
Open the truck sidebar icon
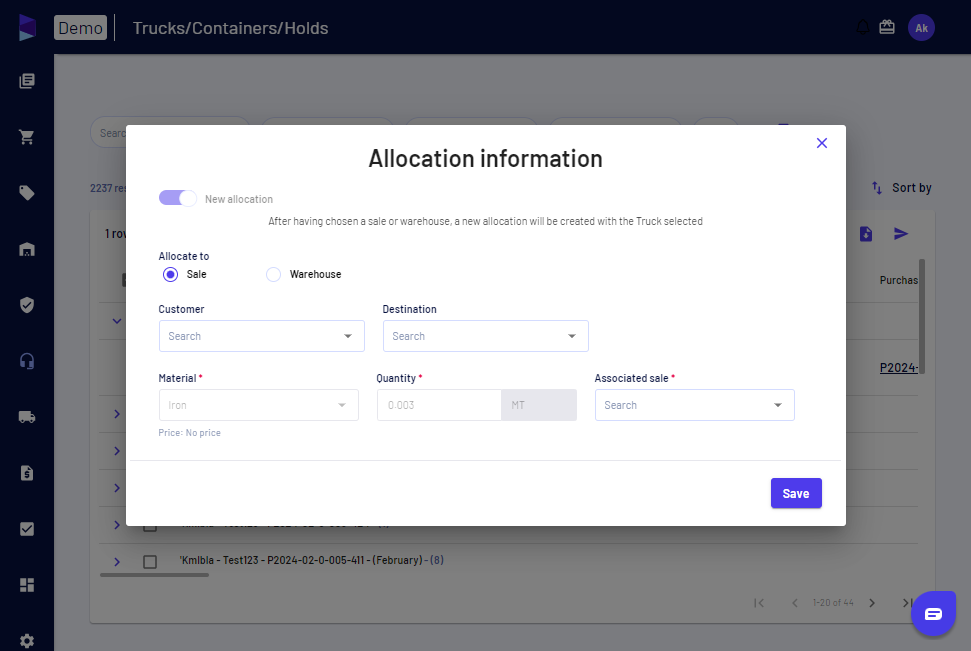click(27, 417)
